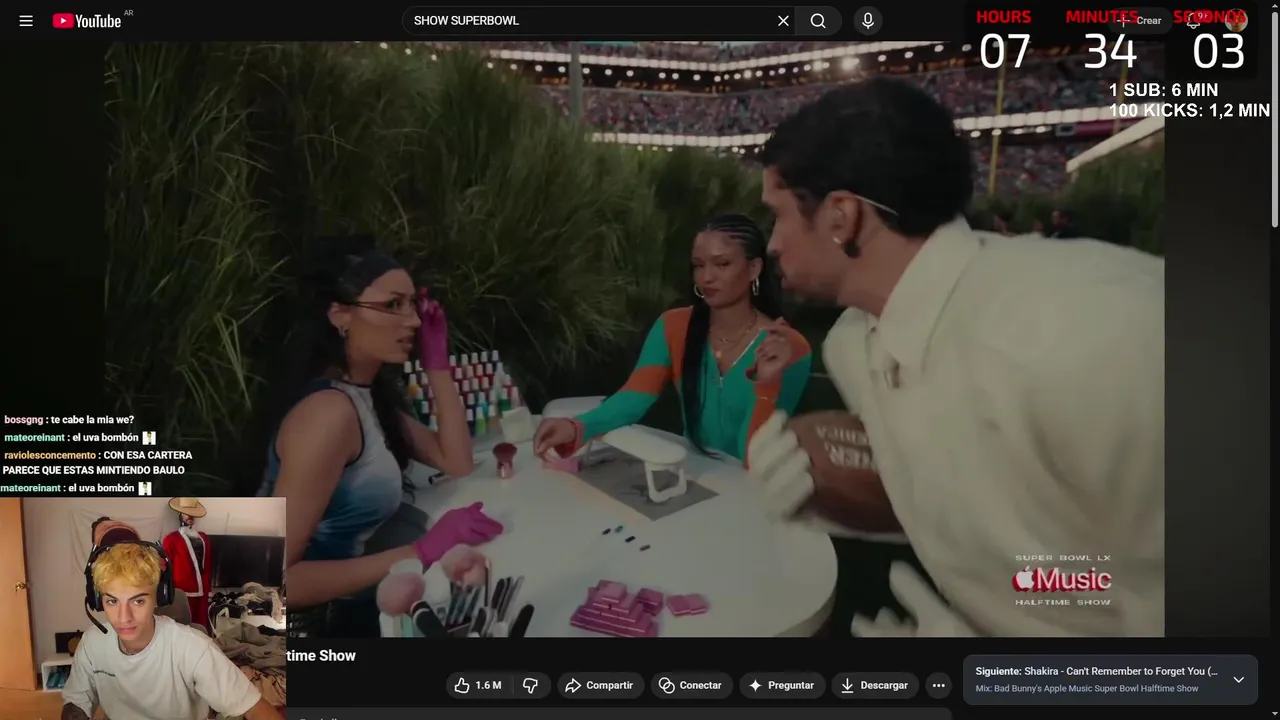Dislike the video with thumbs down
Viewport: 1280px width, 720px height.
(x=531, y=685)
